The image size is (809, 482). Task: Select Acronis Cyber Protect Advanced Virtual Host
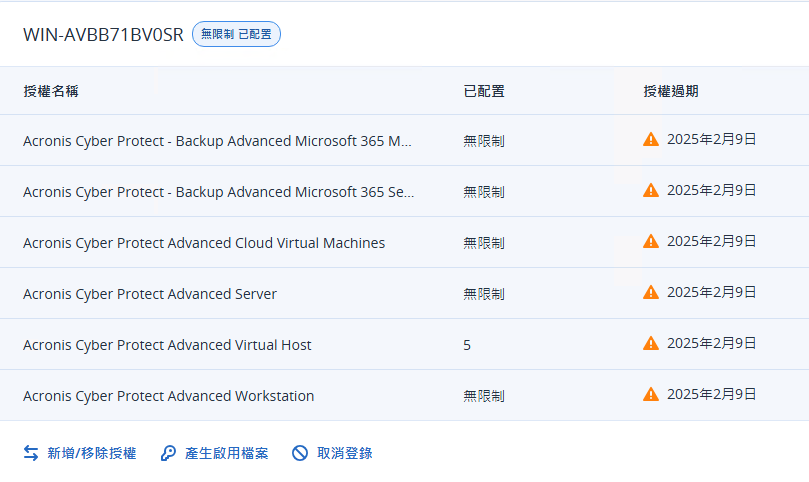click(x=167, y=345)
